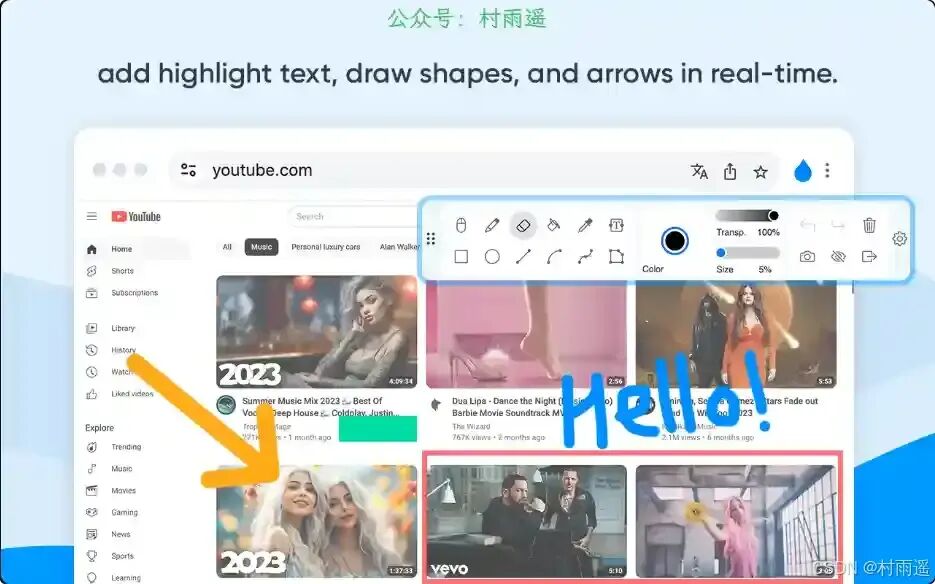Click the redo arrow in drawing toolbar

(x=838, y=225)
